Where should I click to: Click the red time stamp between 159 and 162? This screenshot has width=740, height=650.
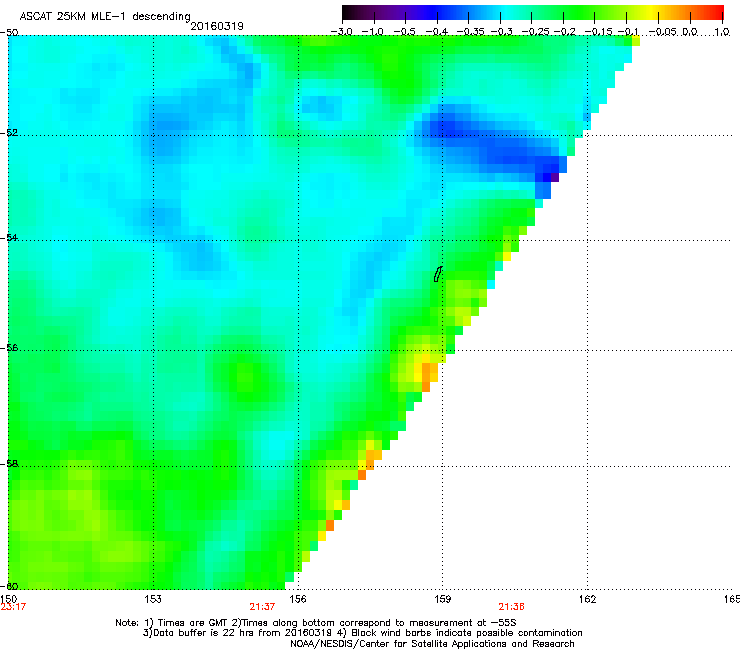click(x=511, y=607)
